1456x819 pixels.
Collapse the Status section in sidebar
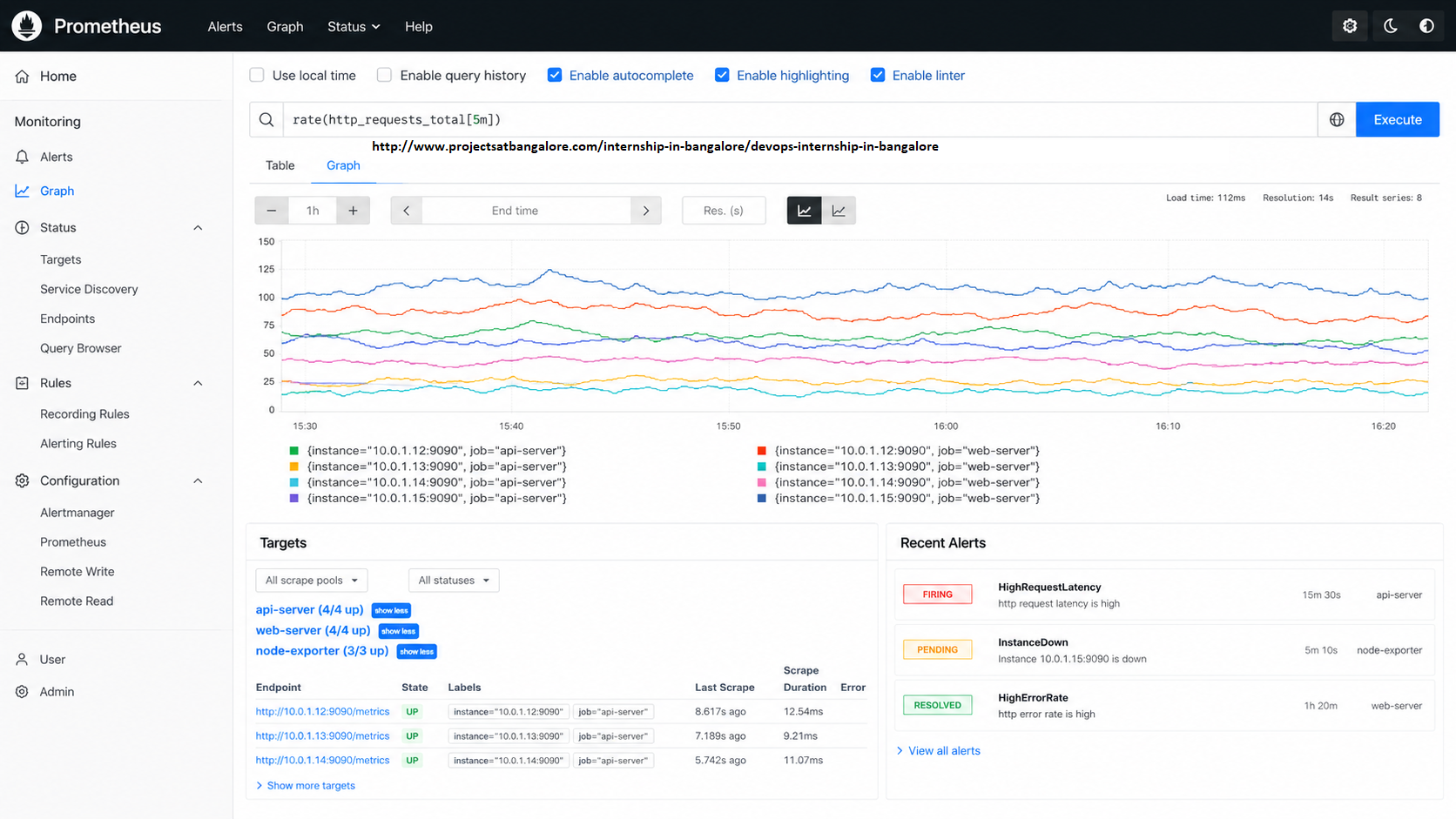198,228
